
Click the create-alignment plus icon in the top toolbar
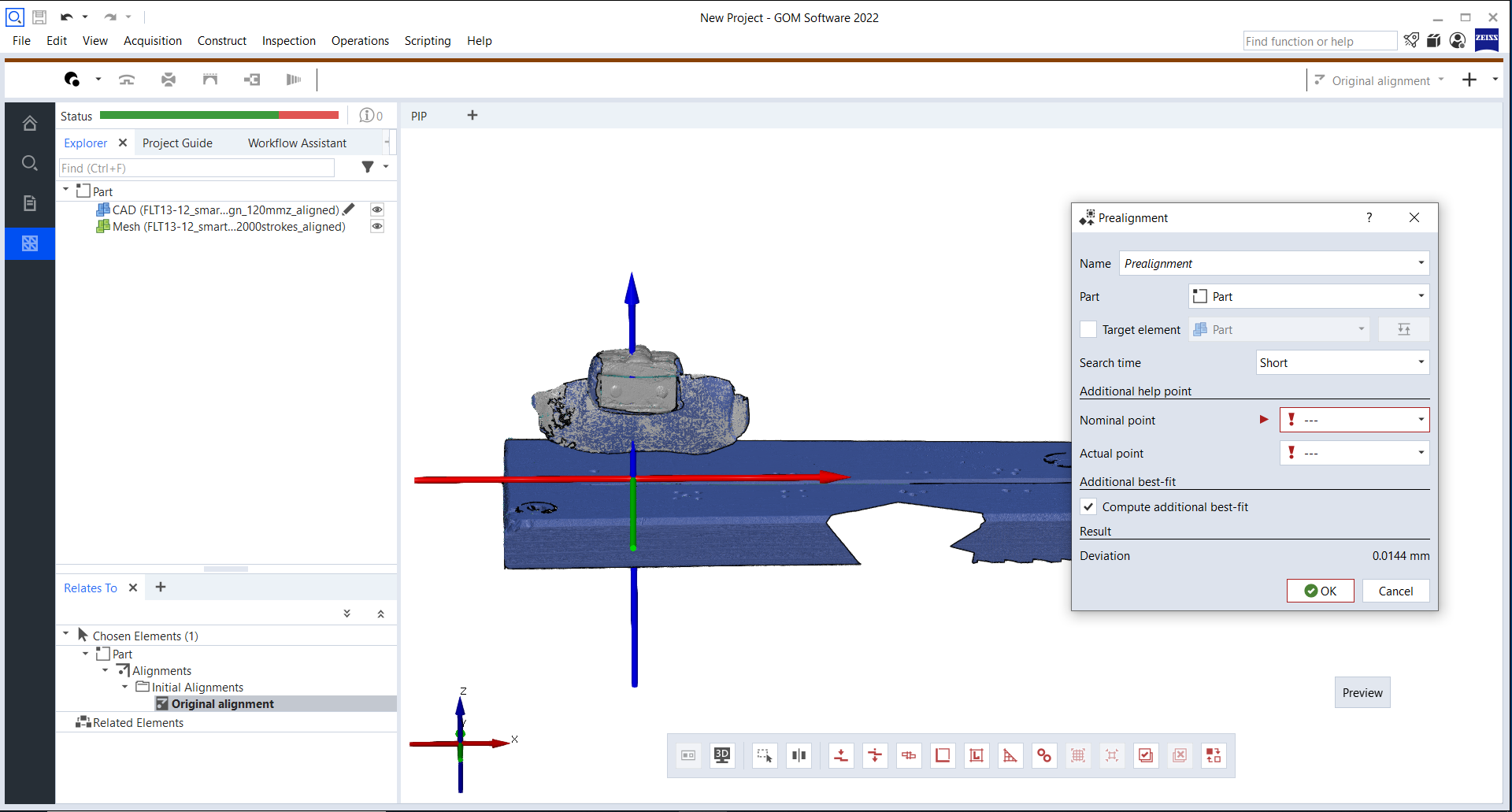1469,80
